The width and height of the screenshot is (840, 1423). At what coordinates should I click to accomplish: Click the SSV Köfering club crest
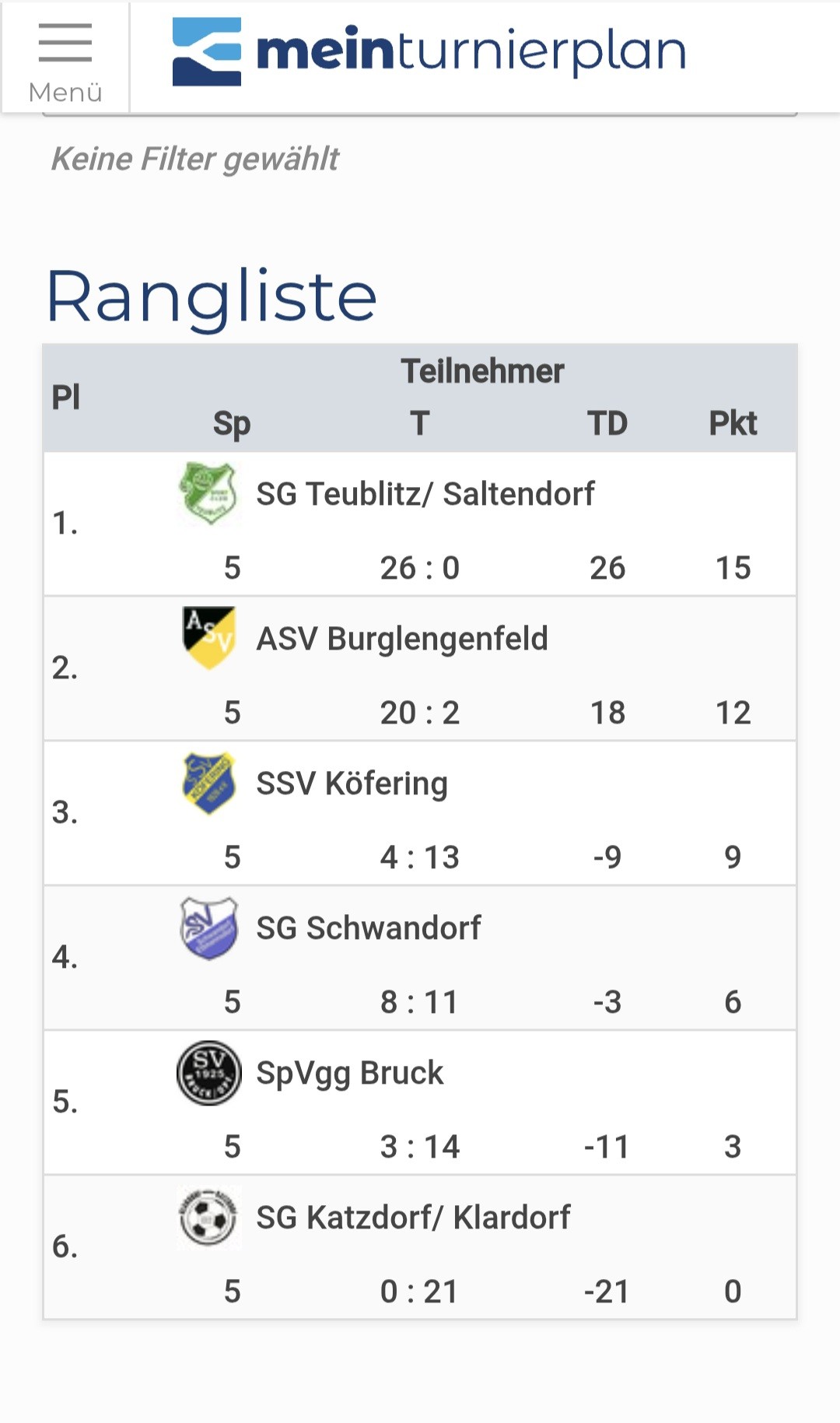point(208,783)
